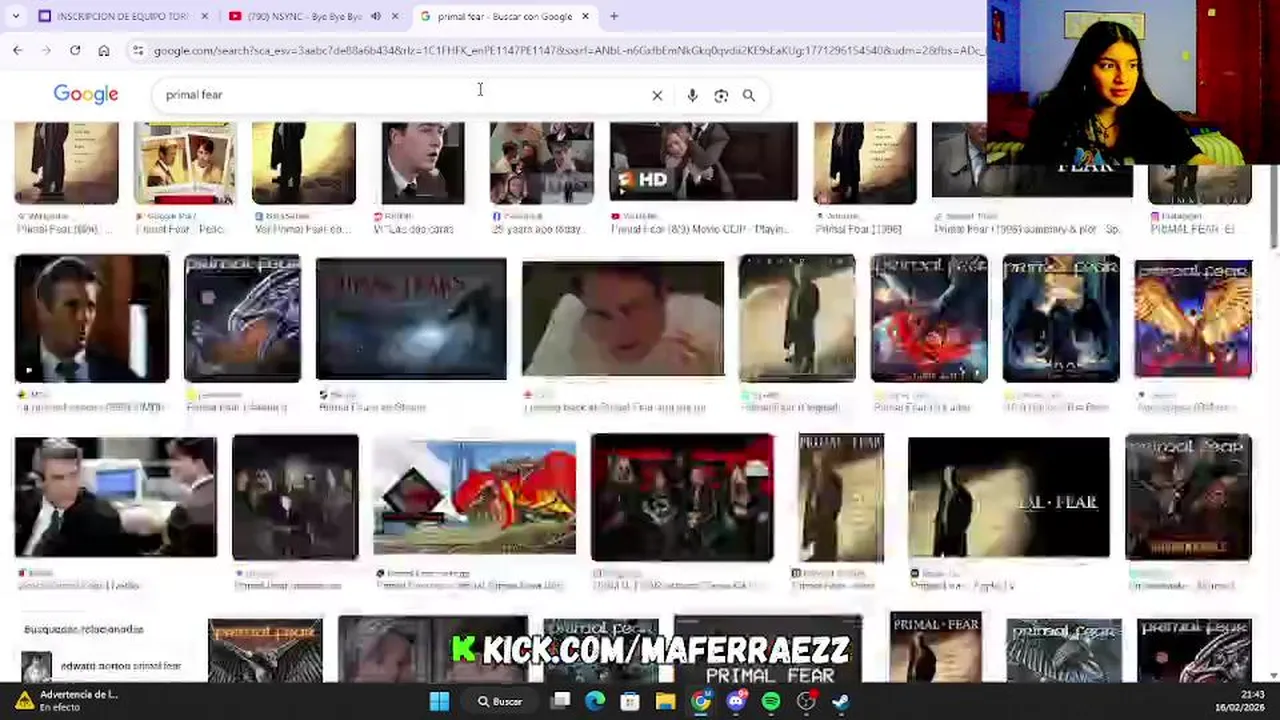Open the dark 'AL · FEAR' poster thumbnail
Image resolution: width=1280 pixels, height=720 pixels.
coord(1008,497)
